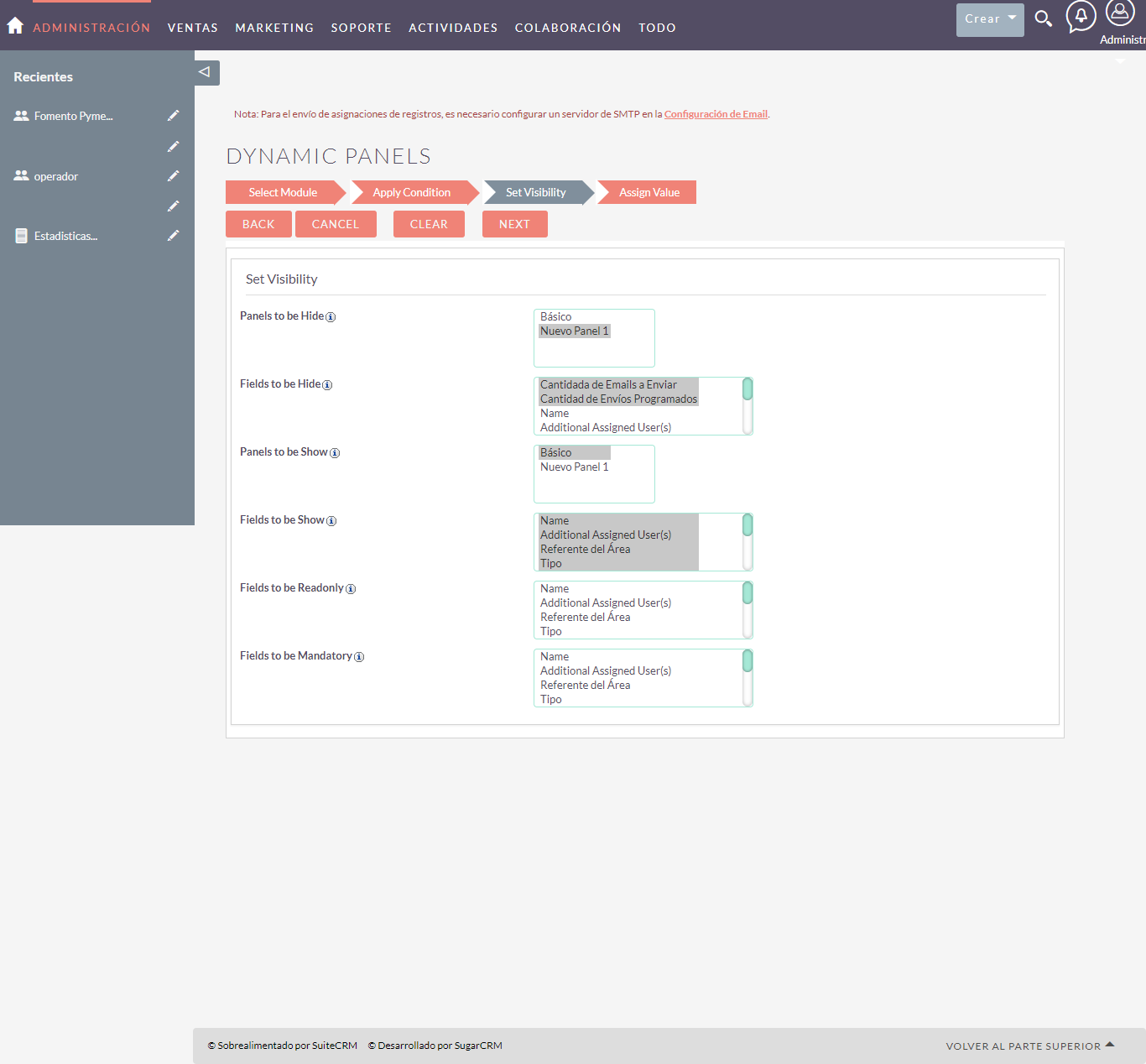This screenshot has width=1146, height=1064.
Task: Select Name in Fields to be Hide
Action: pos(619,414)
